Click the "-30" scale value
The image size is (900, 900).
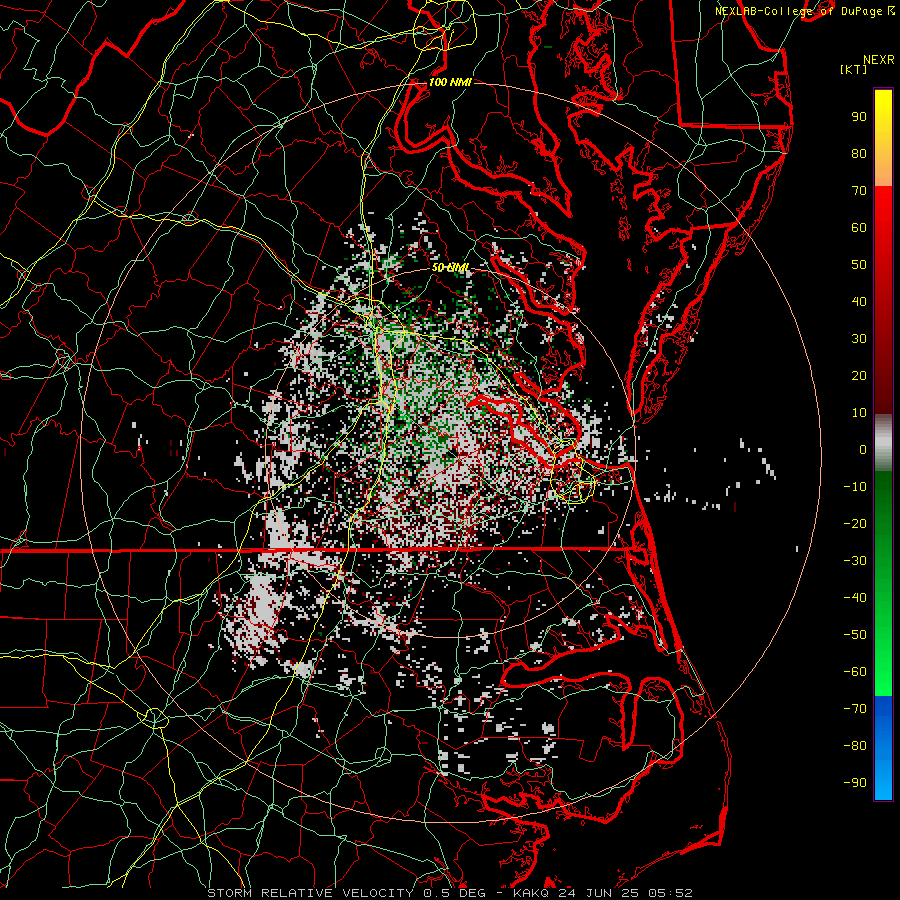tap(855, 561)
